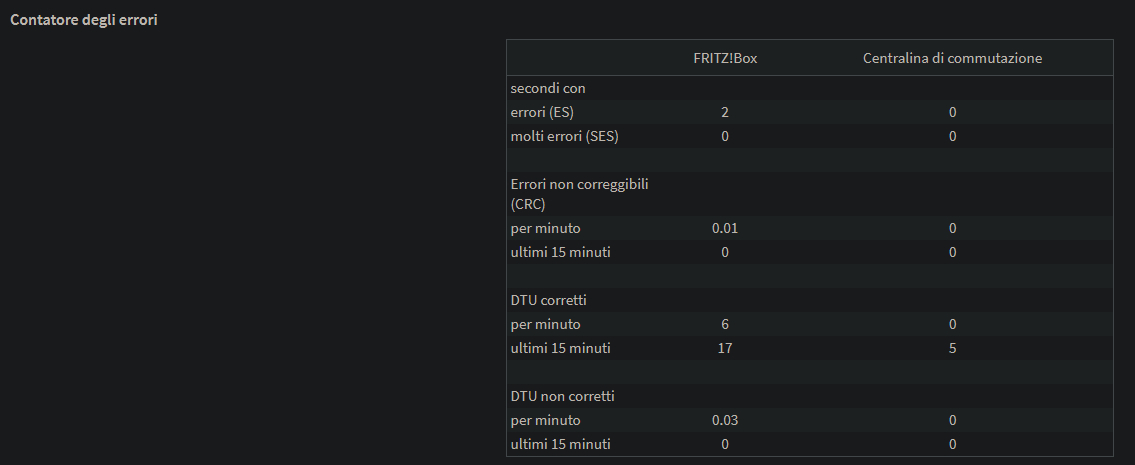This screenshot has width=1135, height=465.
Task: Click the "Contatore degli errori" heading
Action: tap(83, 21)
